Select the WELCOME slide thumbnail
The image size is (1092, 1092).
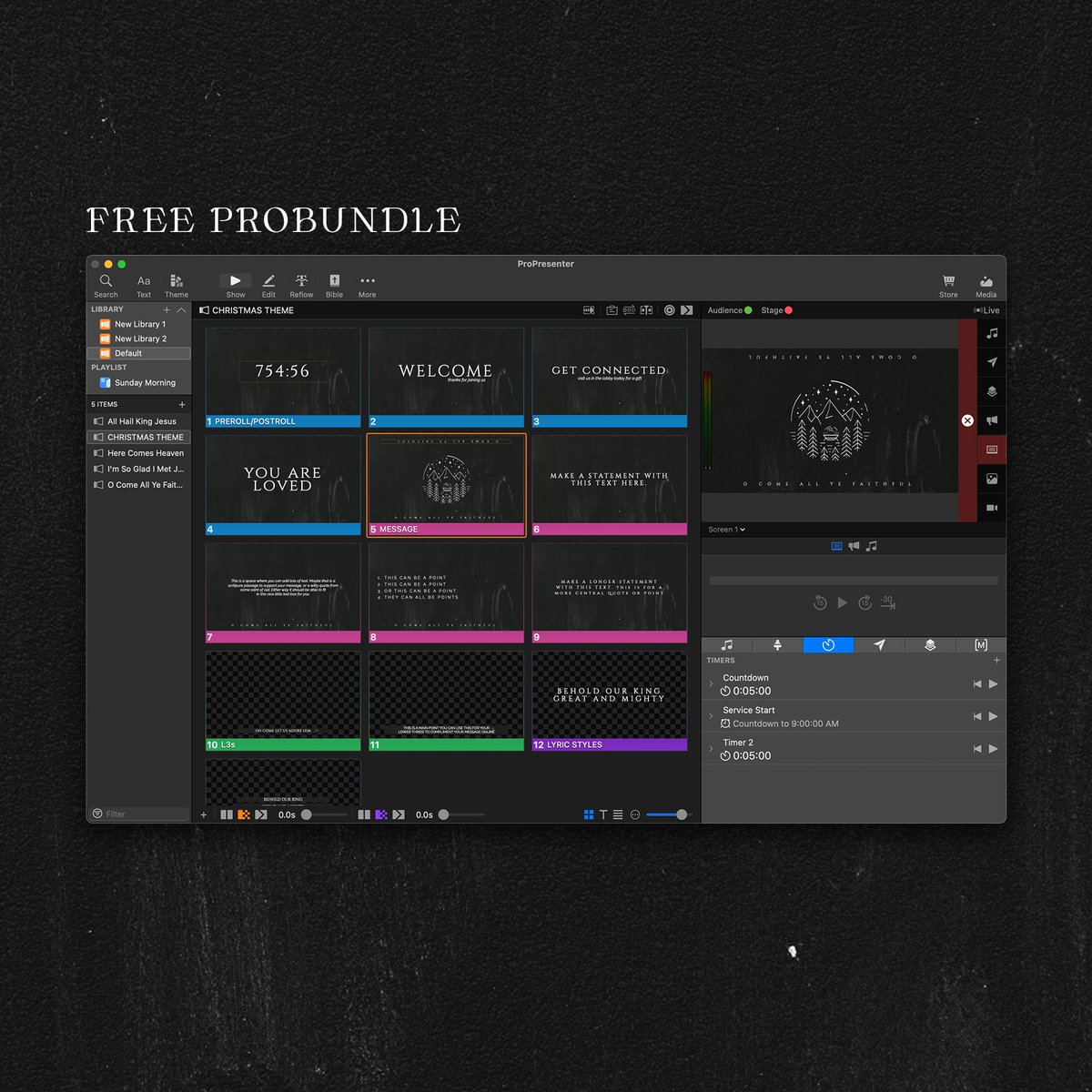[x=444, y=373]
